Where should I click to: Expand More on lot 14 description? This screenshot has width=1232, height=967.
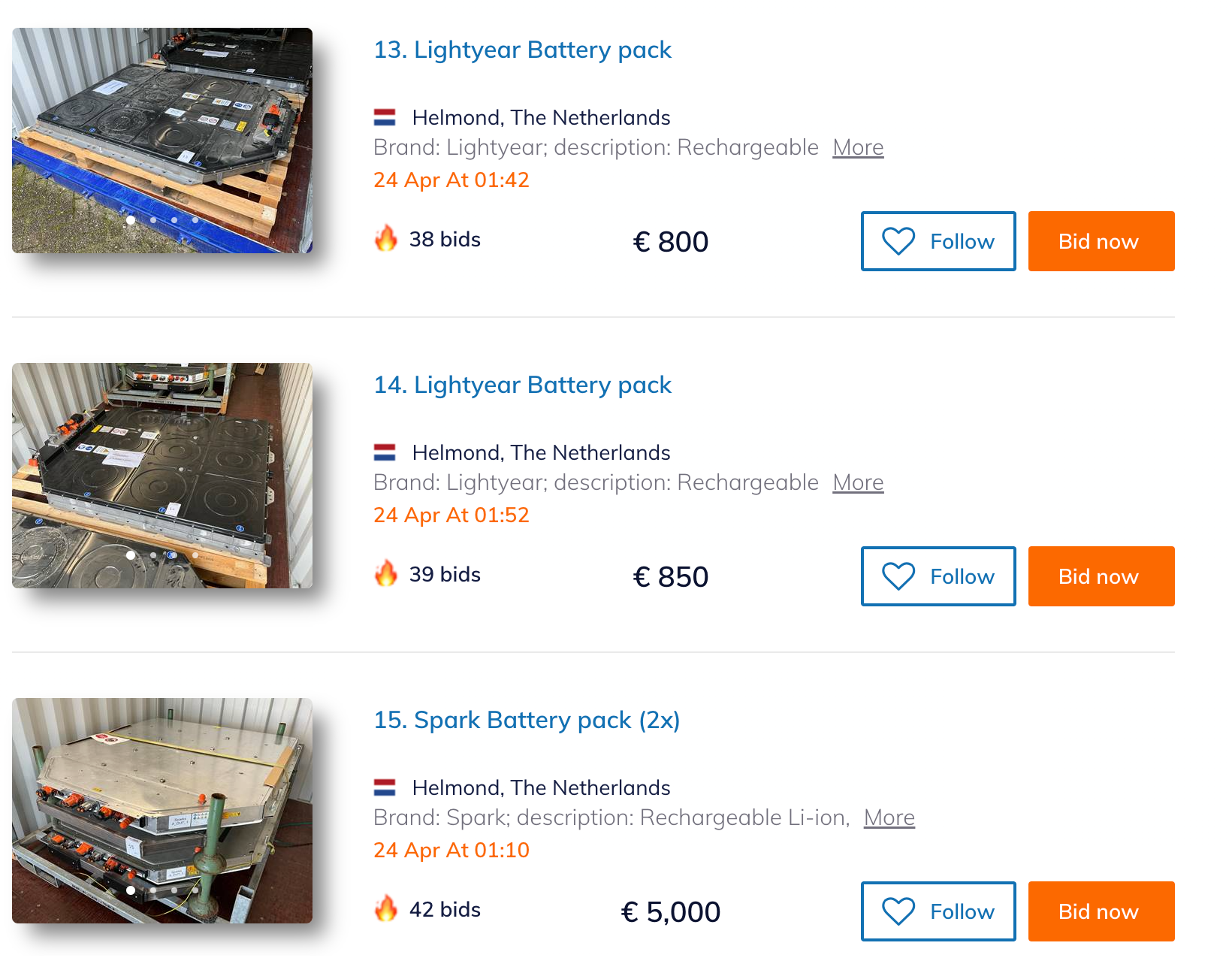click(x=858, y=482)
